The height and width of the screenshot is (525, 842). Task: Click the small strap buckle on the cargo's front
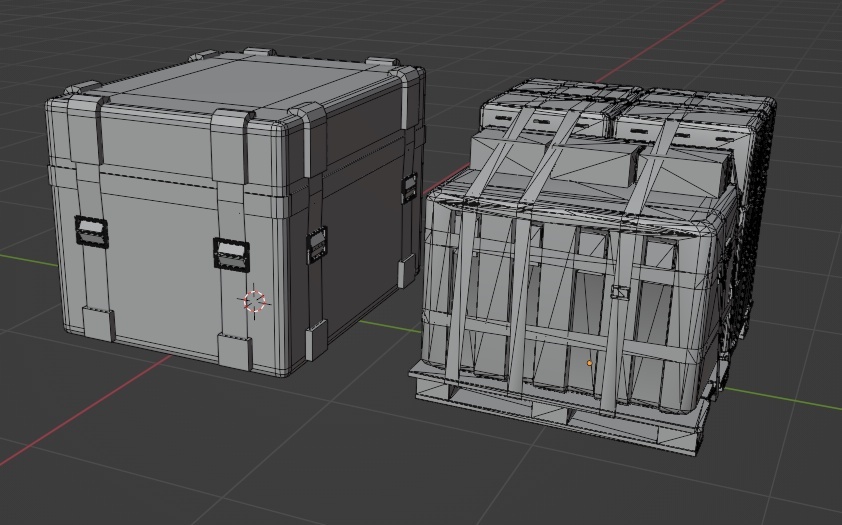(x=620, y=293)
